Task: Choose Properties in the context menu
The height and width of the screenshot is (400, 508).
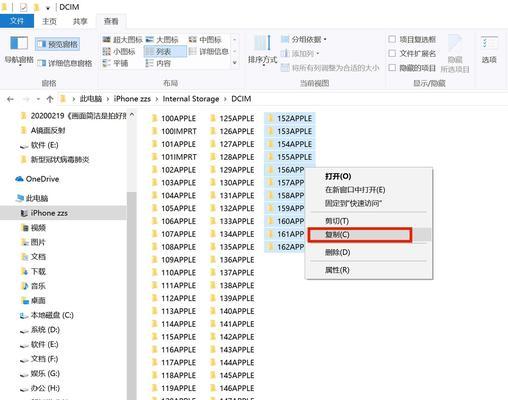Action: pyautogui.click(x=369, y=270)
